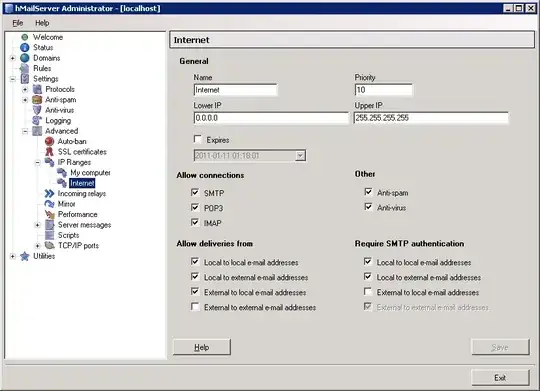
Task: Uncheck POP3 under Allow connections
Action: tap(195, 207)
